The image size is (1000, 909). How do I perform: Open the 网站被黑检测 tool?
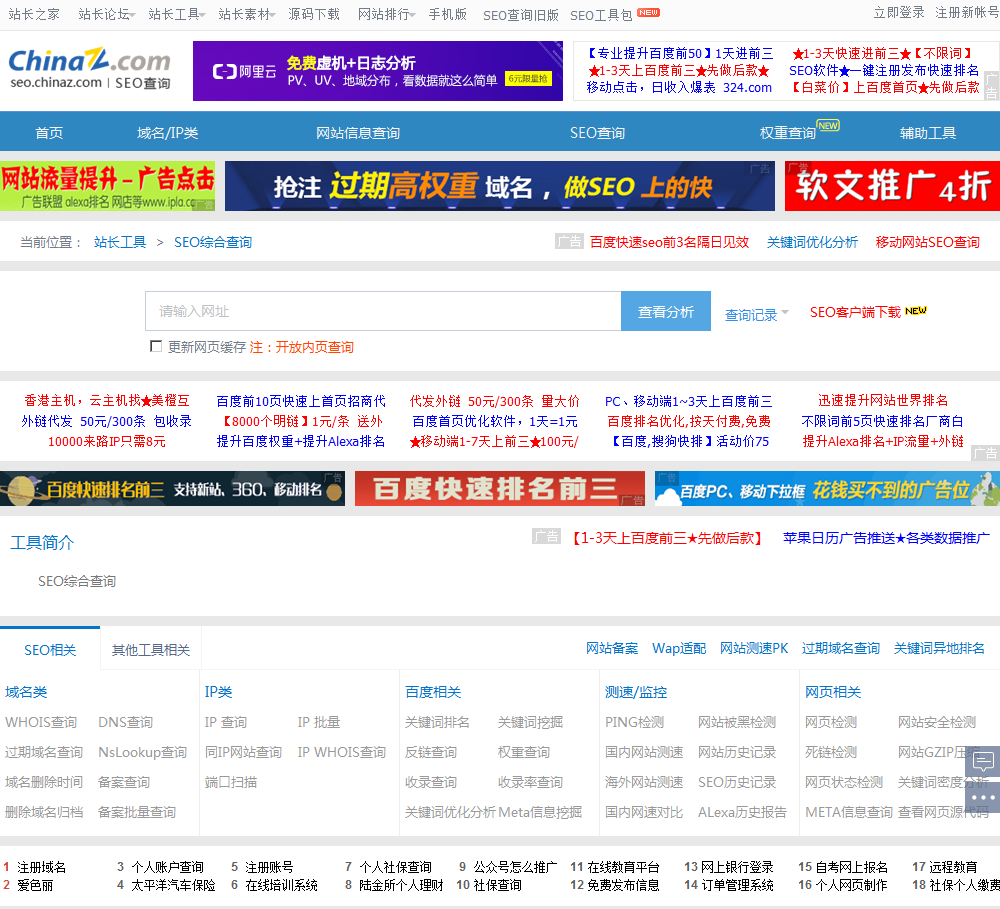(737, 722)
